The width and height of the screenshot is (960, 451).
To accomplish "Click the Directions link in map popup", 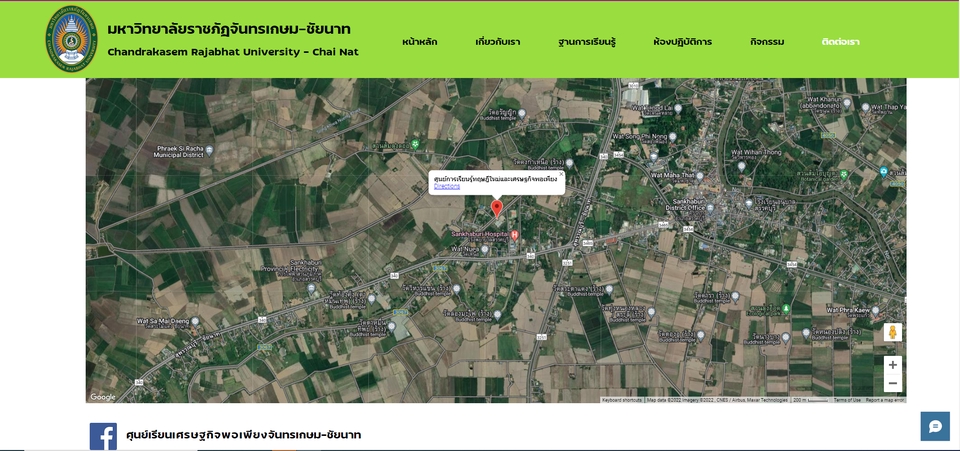I will coord(447,186).
